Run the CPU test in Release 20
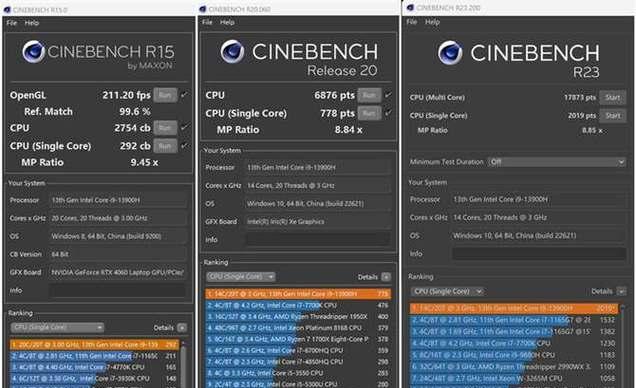 369,95
